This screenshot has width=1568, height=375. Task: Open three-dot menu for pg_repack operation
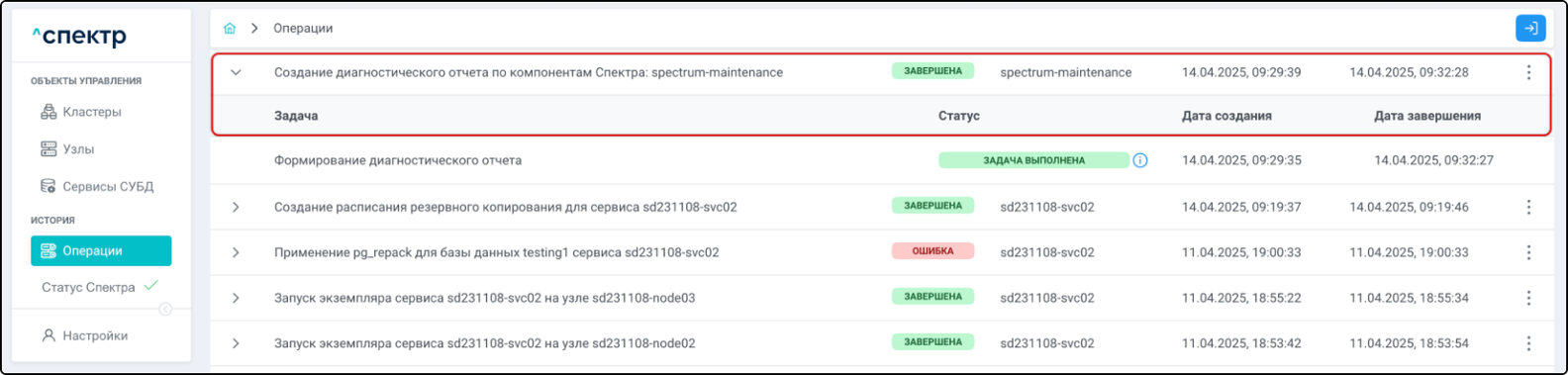1528,252
